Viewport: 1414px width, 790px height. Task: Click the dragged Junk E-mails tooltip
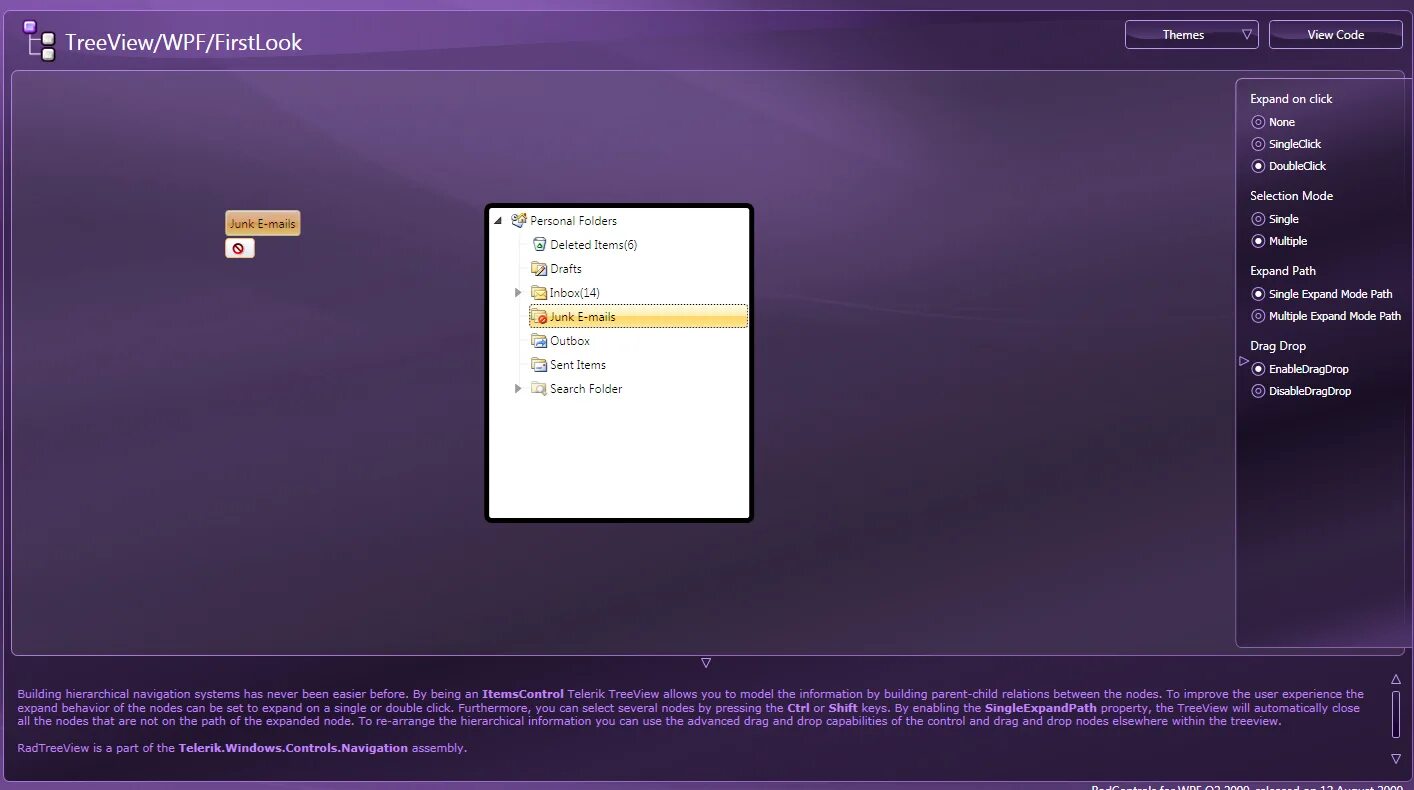262,224
